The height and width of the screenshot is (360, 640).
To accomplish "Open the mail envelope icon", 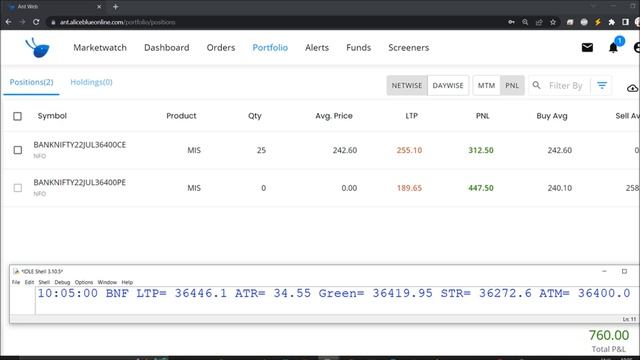I will [x=587, y=48].
